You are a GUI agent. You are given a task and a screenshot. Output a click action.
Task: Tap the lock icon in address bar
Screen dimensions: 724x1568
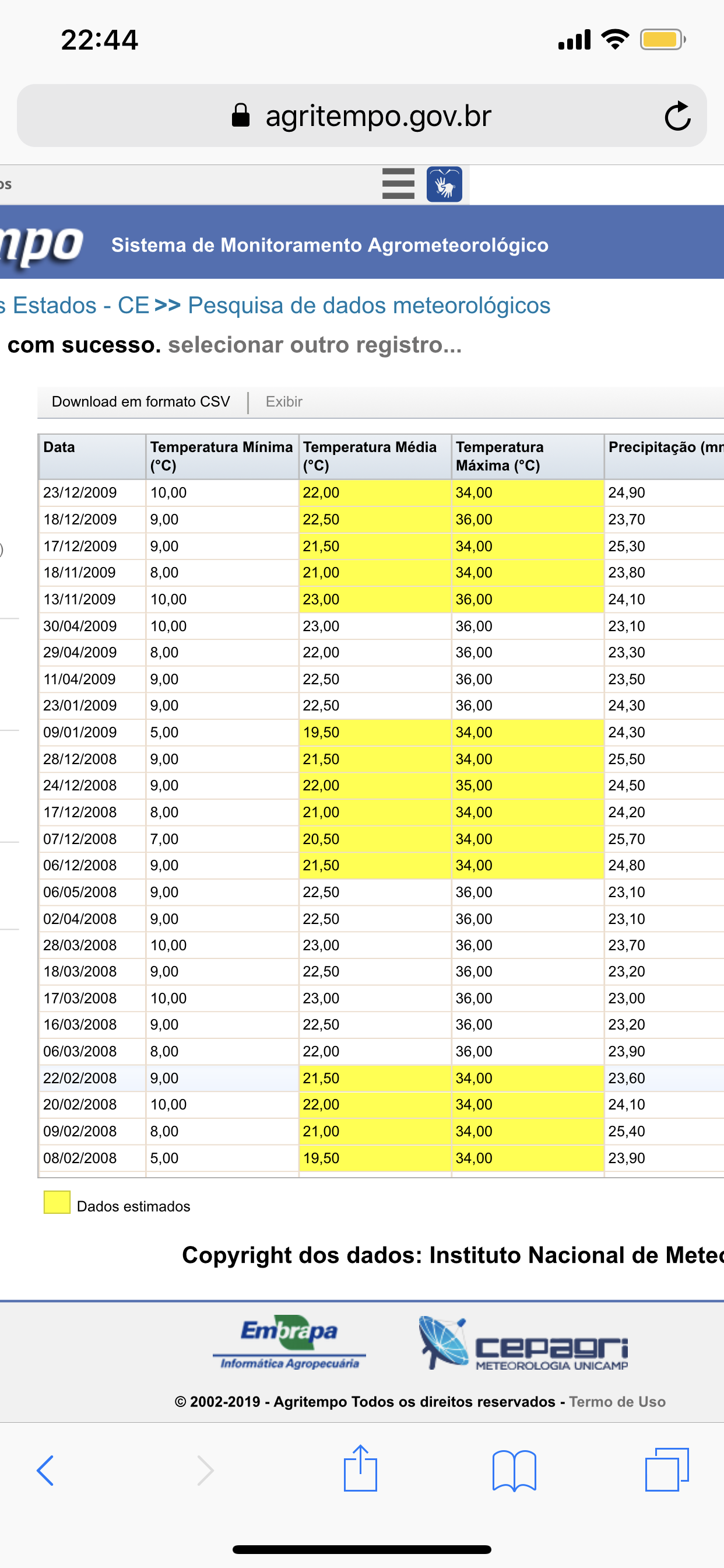[241, 115]
